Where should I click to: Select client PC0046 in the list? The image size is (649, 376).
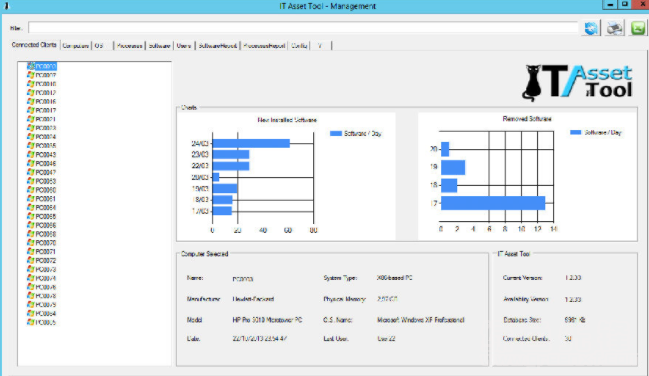41,164
